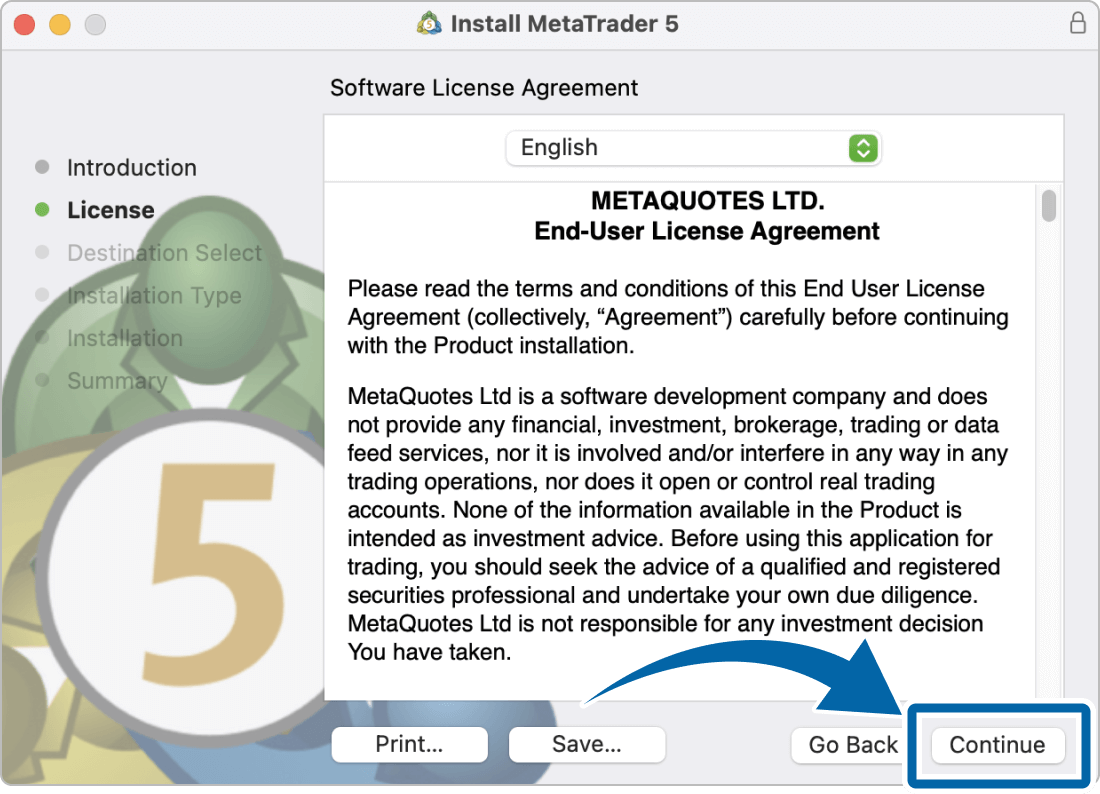
Task: Click the gray Introduction step bullet
Action: 42,167
